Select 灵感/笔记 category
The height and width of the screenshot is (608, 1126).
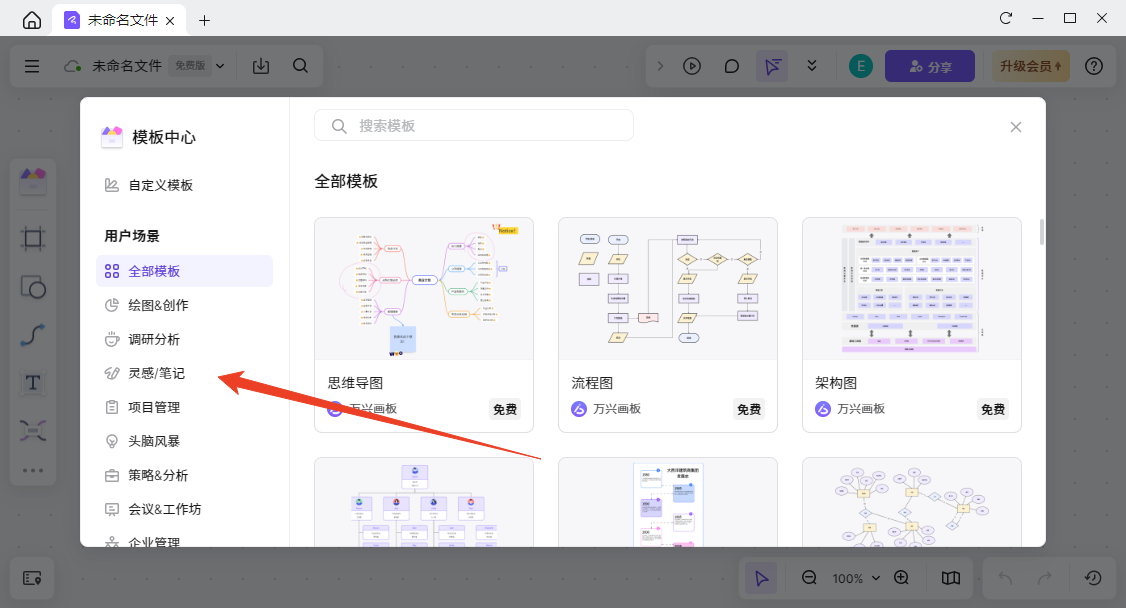[157, 373]
